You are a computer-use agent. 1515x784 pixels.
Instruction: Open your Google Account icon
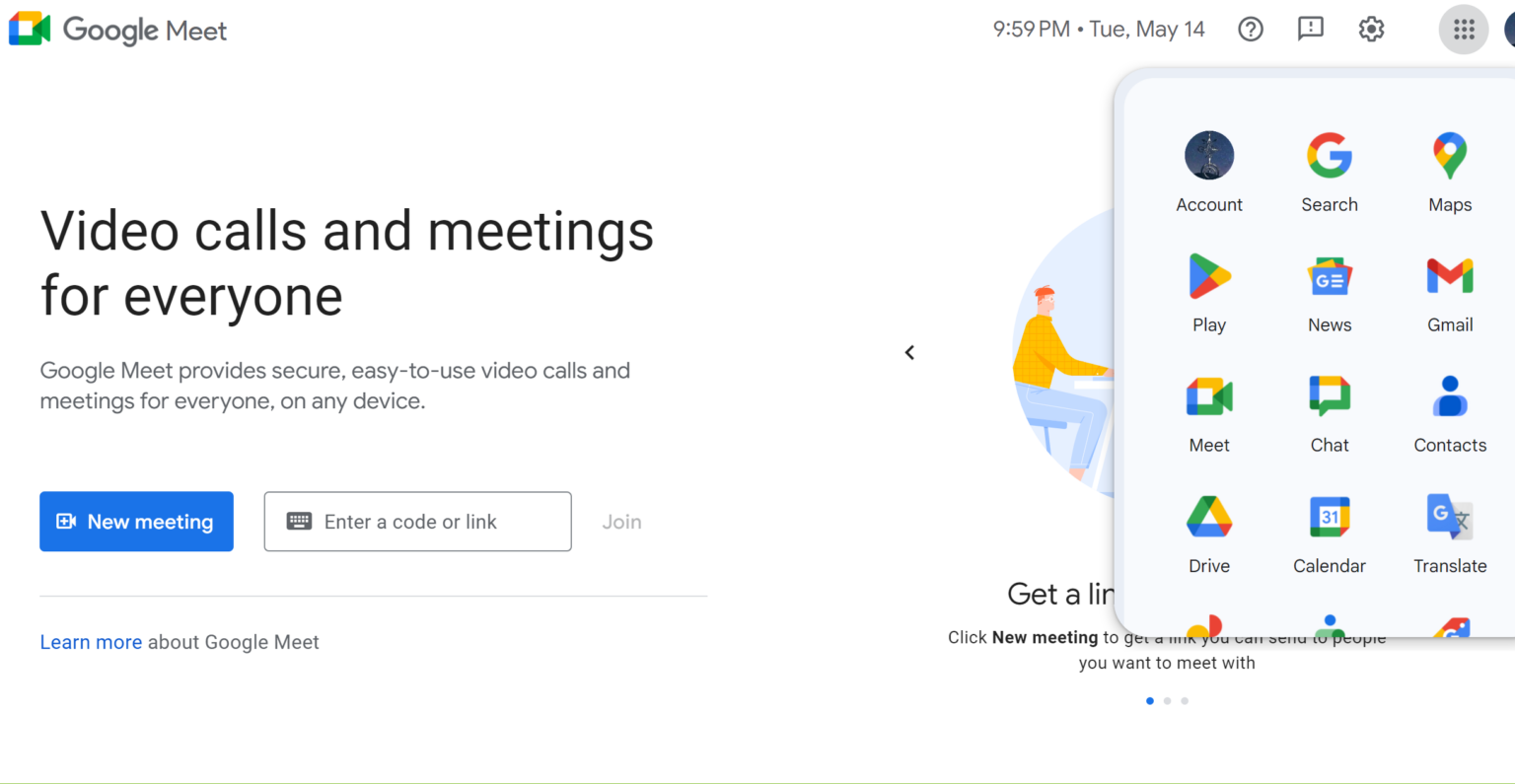click(x=1208, y=155)
